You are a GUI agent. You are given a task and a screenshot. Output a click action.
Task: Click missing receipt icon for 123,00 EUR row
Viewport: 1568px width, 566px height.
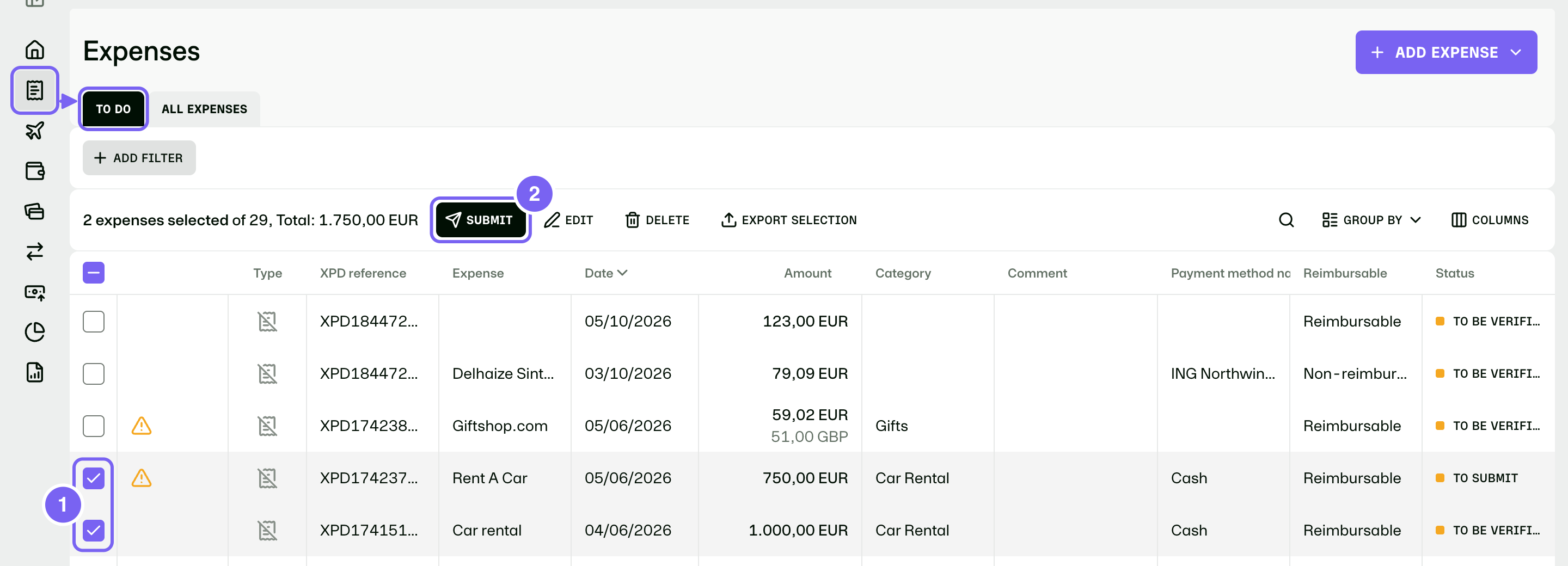click(267, 321)
